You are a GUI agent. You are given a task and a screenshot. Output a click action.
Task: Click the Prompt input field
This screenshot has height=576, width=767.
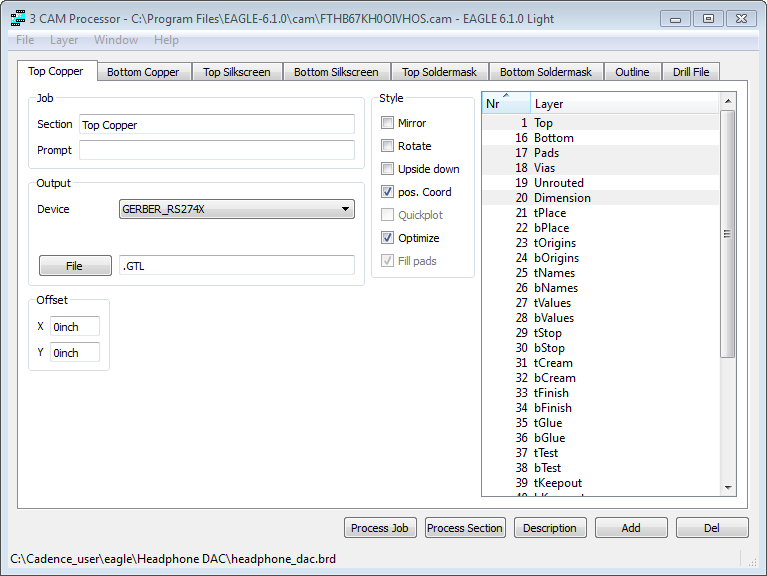point(217,150)
